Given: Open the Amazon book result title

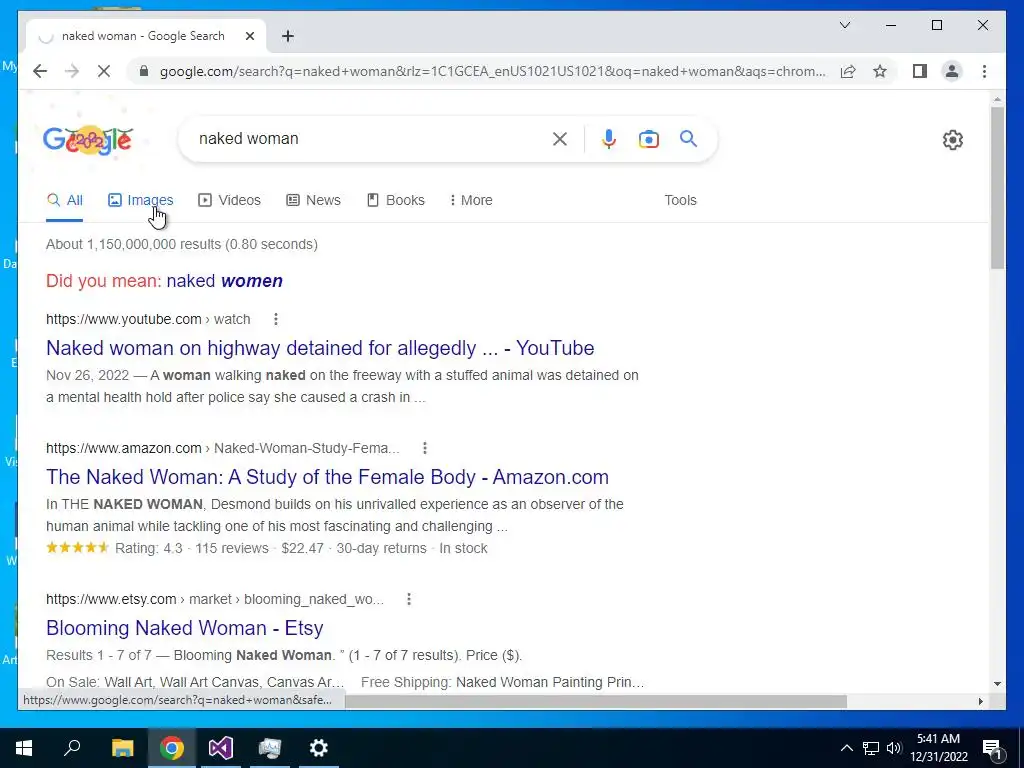Looking at the screenshot, I should [x=327, y=477].
